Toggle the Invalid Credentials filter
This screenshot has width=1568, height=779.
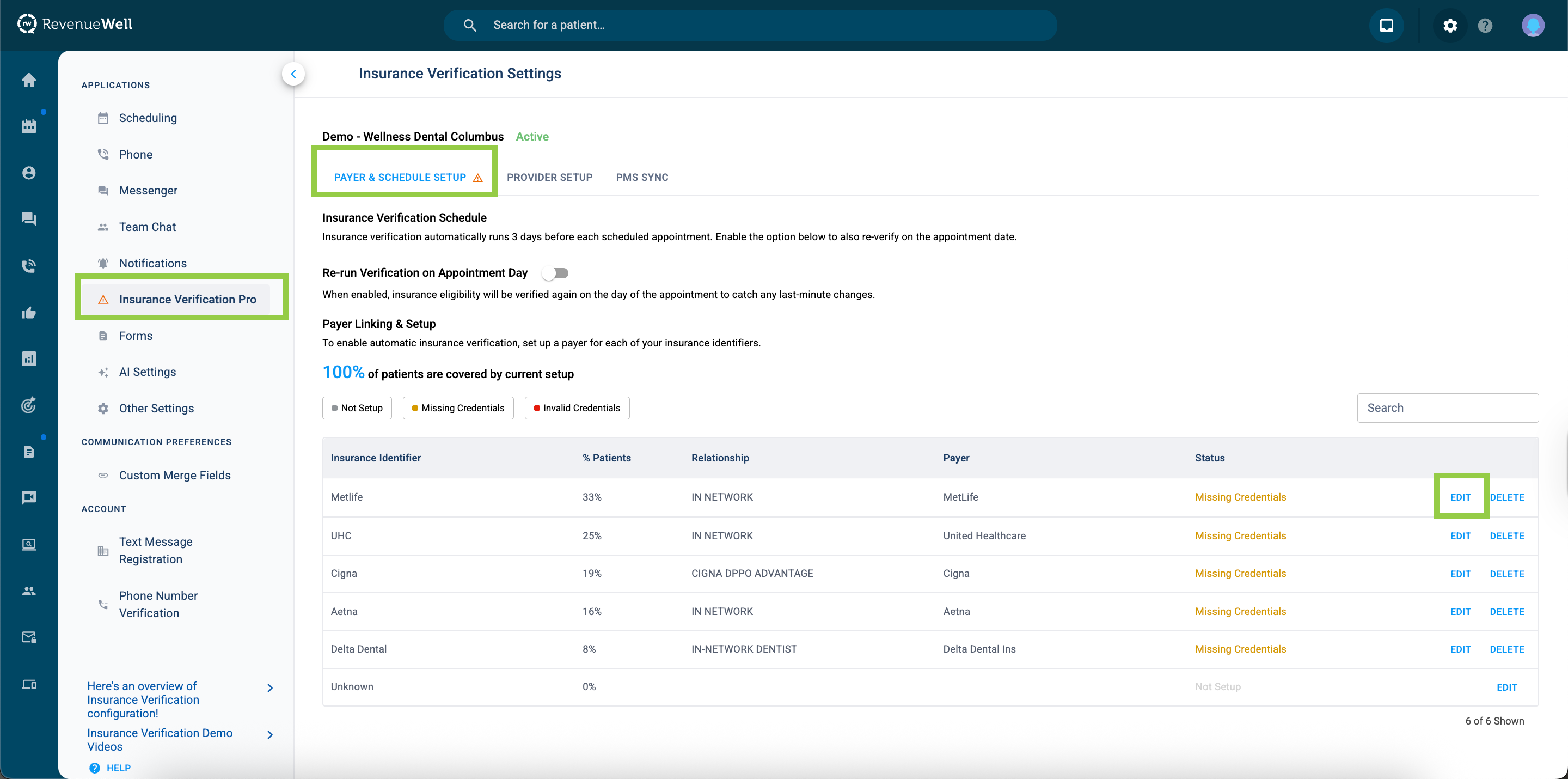(x=577, y=408)
